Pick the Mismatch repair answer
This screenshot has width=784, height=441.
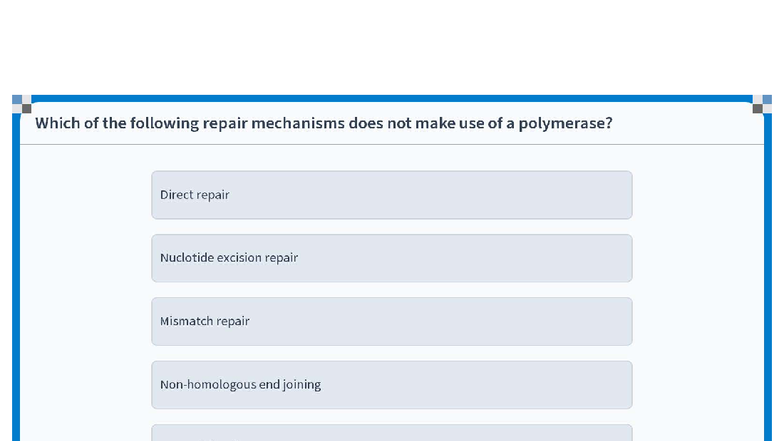pyautogui.click(x=391, y=321)
